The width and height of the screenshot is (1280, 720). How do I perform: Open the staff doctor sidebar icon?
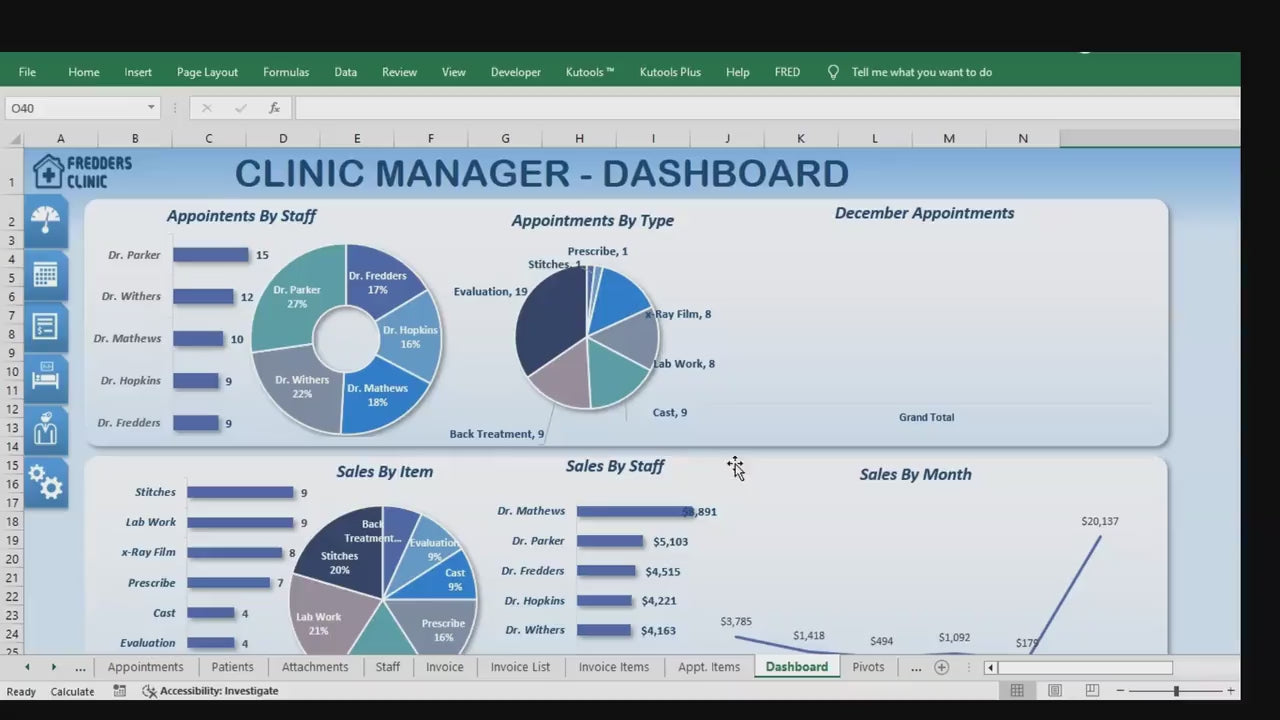(x=46, y=431)
